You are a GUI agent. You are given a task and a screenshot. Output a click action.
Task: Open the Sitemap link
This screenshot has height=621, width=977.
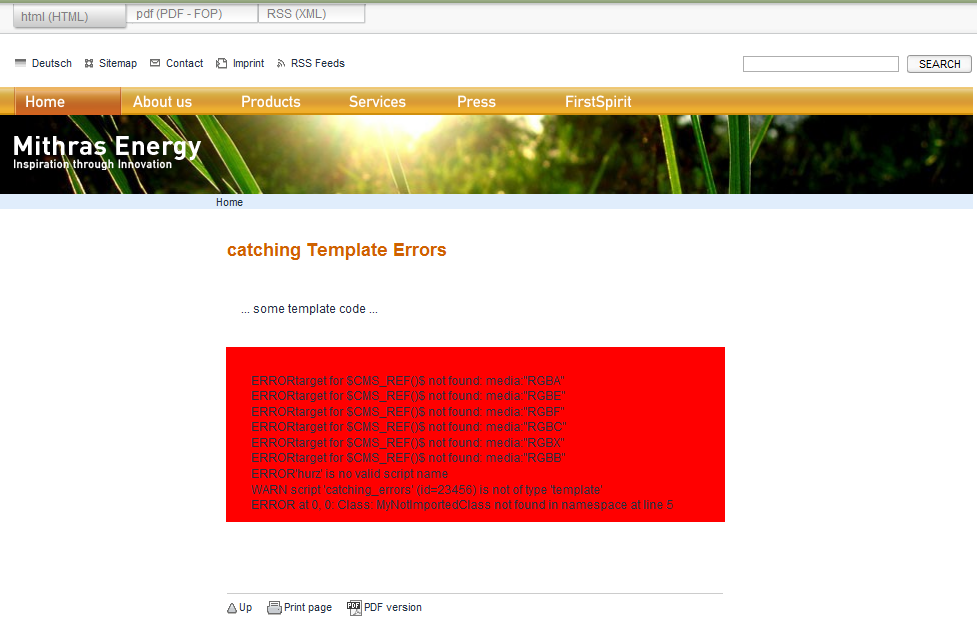point(118,63)
